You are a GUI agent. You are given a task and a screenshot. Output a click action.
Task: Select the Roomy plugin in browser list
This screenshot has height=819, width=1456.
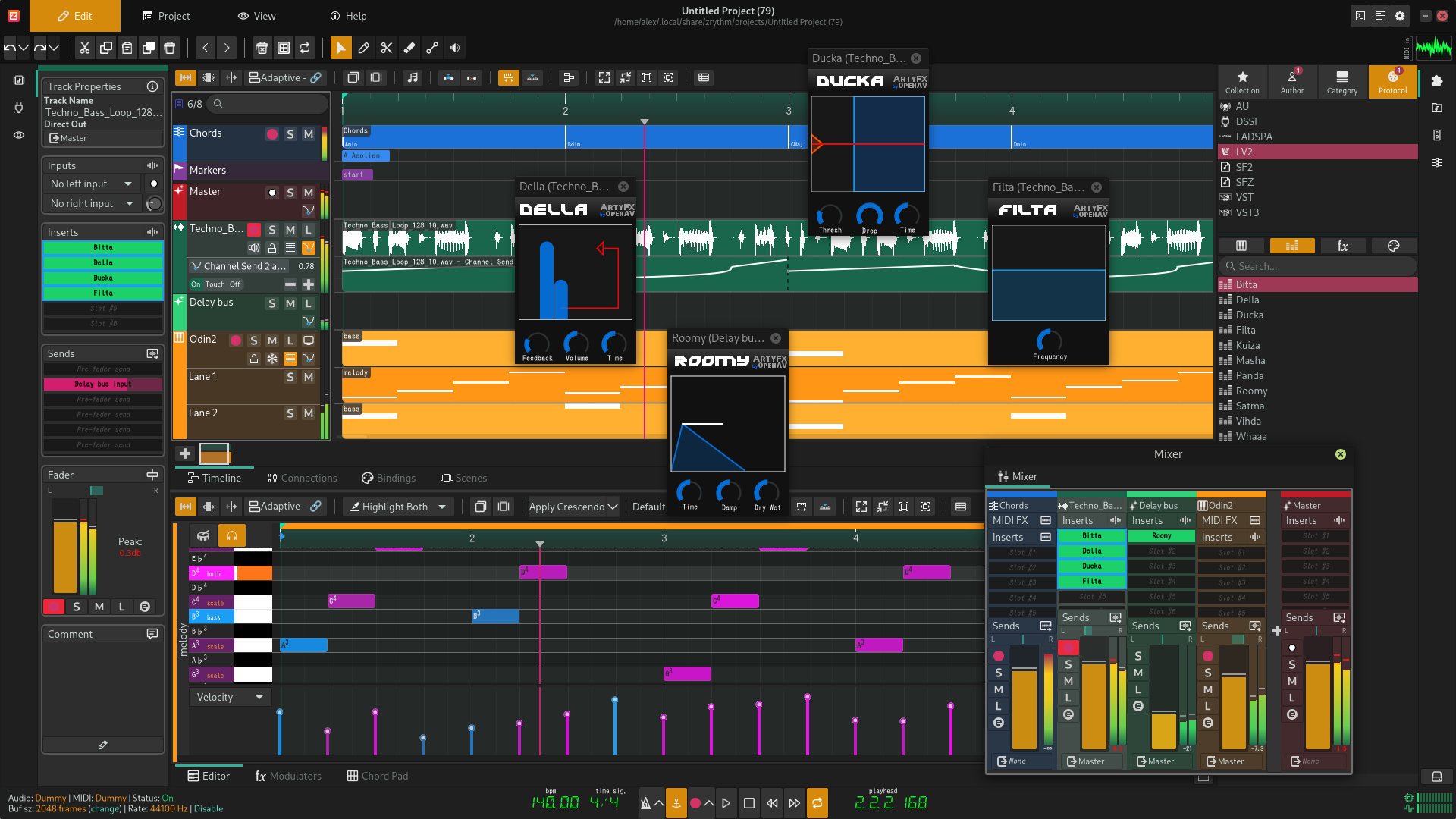(1318, 391)
